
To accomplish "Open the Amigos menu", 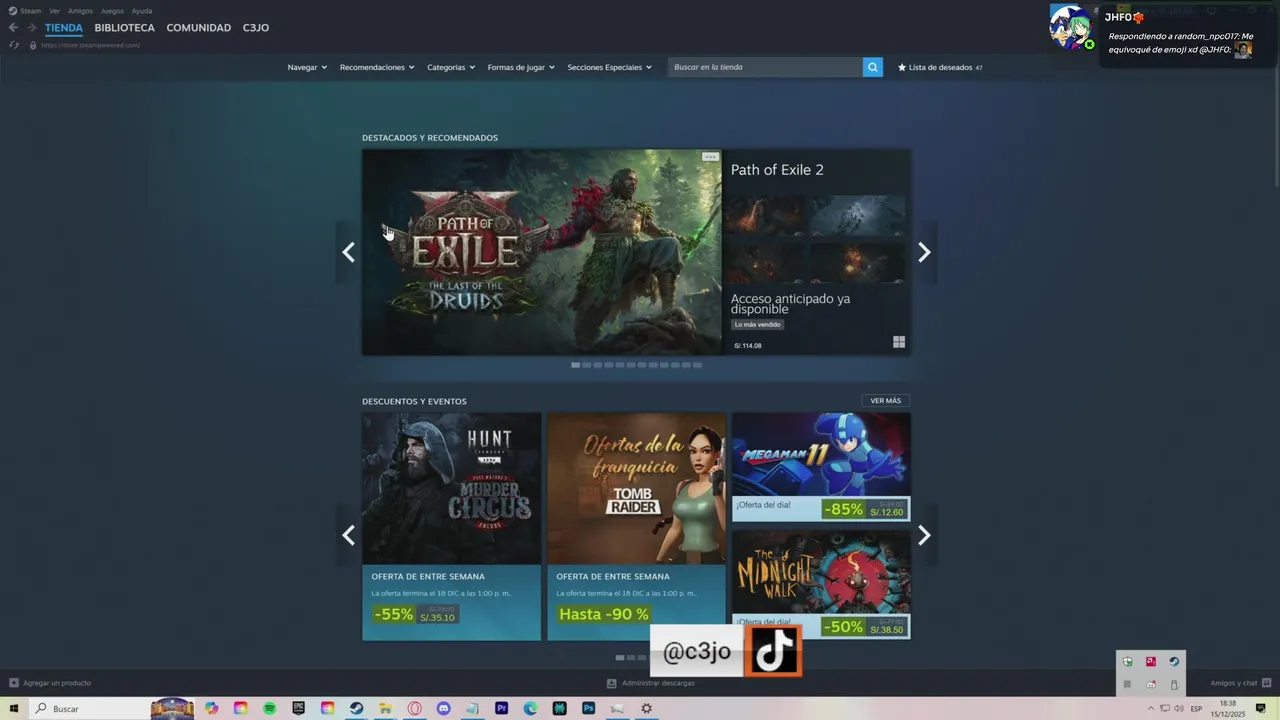I will pos(80,11).
